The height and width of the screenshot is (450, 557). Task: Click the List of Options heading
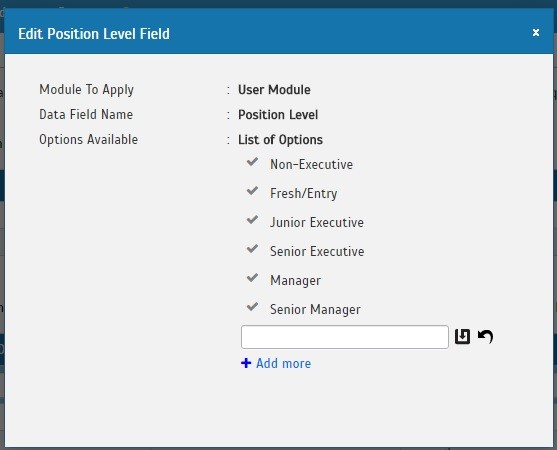pos(280,140)
